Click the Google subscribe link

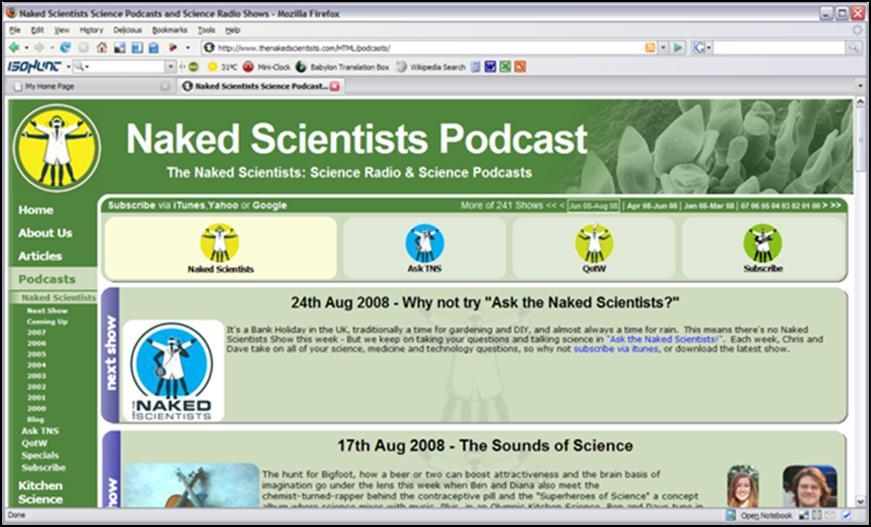click(269, 205)
